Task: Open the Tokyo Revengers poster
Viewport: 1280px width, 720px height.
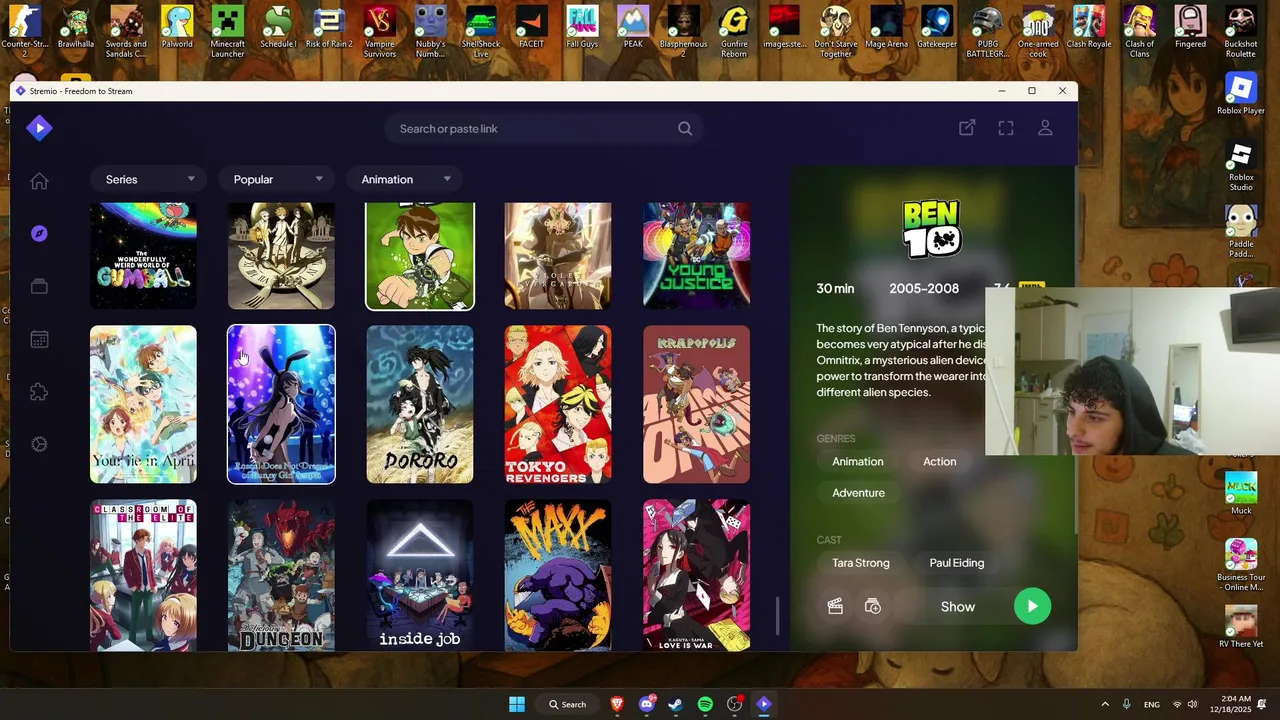Action: 558,404
